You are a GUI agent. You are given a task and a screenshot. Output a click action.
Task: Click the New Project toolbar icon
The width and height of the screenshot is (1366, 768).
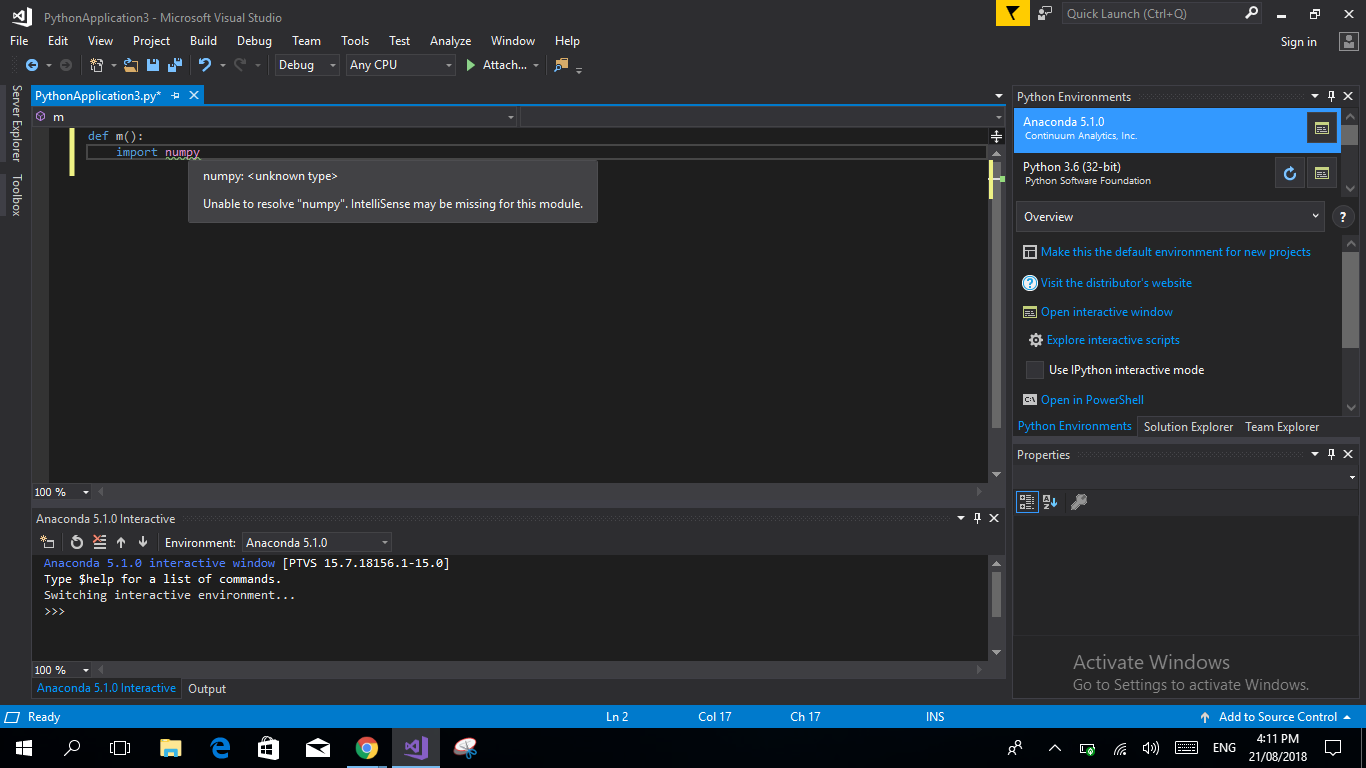click(94, 65)
